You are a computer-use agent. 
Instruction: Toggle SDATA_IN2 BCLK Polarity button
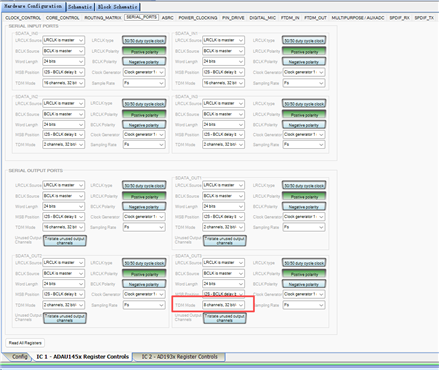click(144, 125)
